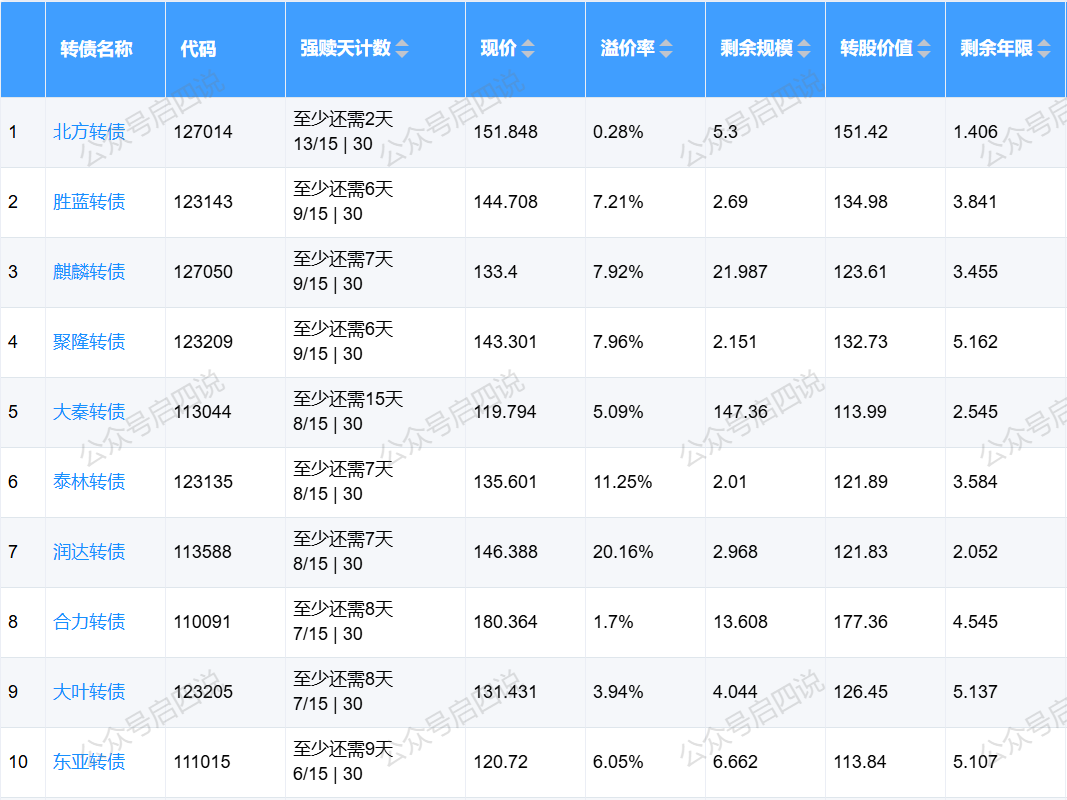Viewport: 1067px width, 800px height.
Task: Open the 合力转债 link
Action: pyautogui.click(x=89, y=622)
